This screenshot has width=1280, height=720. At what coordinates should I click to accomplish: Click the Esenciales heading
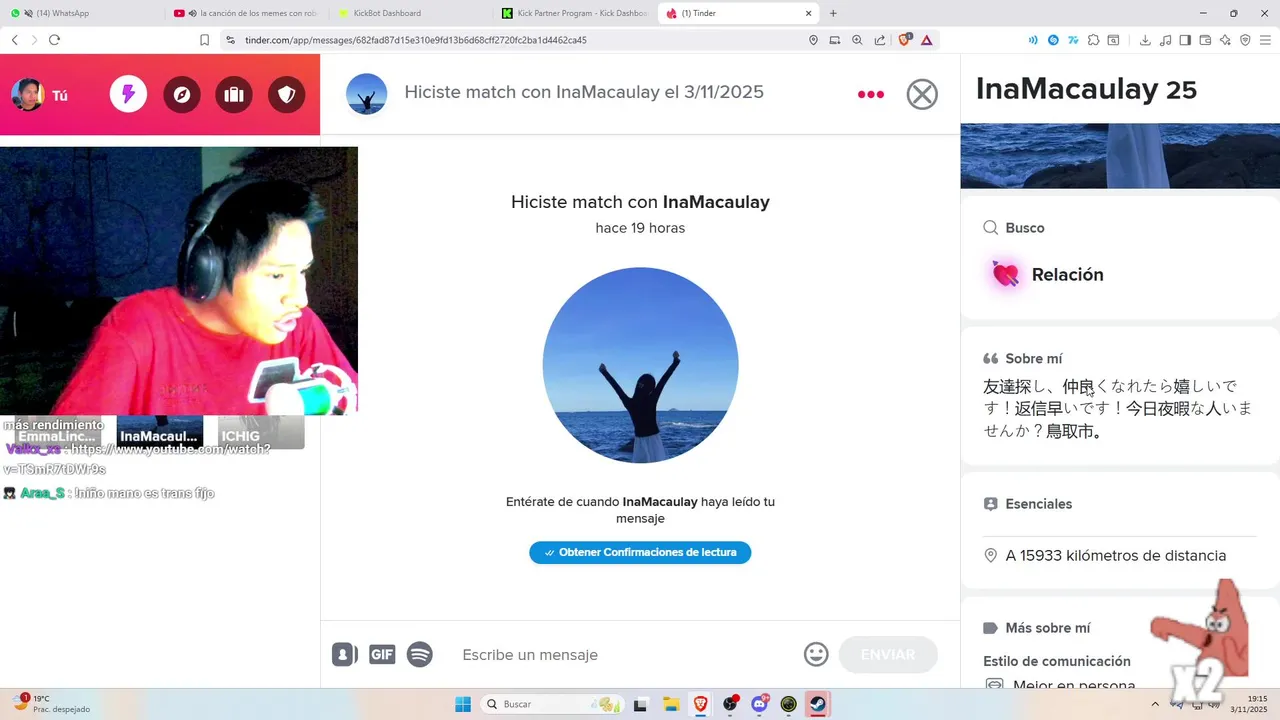coord(1038,504)
